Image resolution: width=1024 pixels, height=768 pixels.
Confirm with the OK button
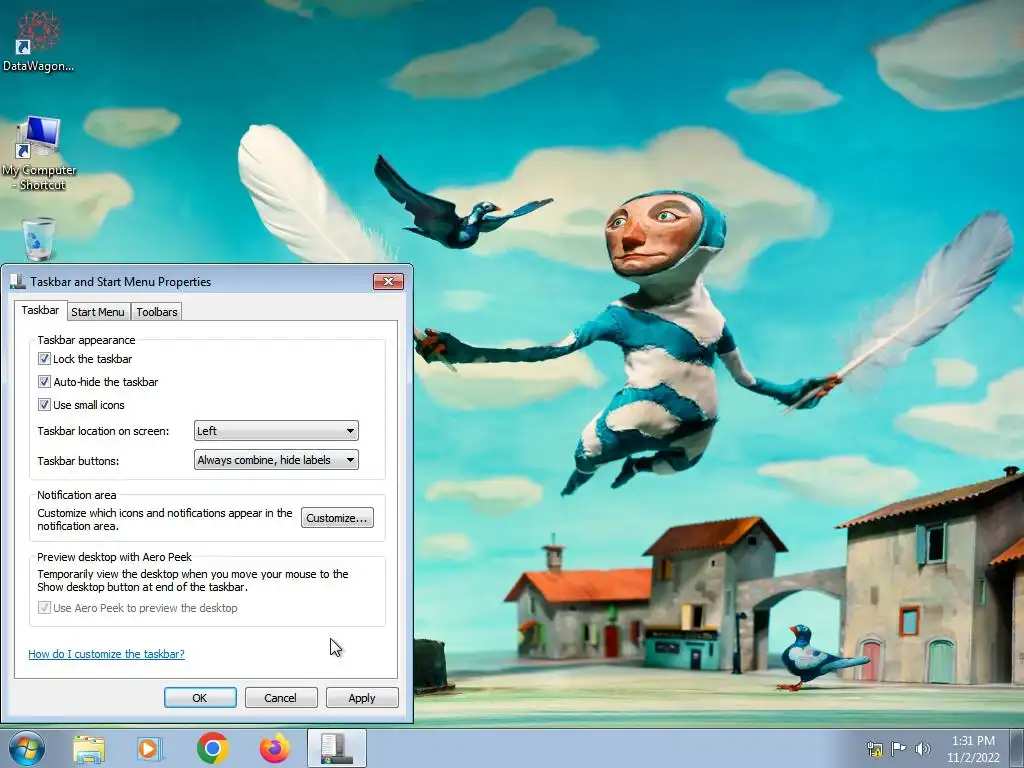click(200, 697)
